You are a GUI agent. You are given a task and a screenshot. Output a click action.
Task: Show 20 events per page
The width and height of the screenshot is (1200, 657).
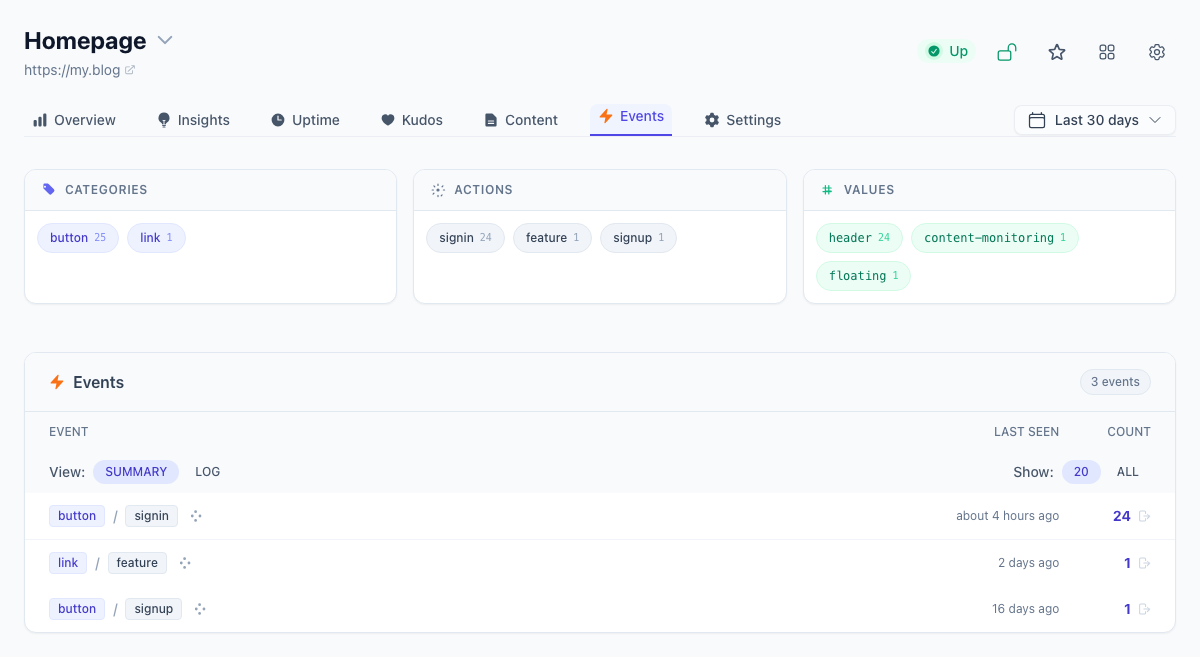click(1081, 472)
